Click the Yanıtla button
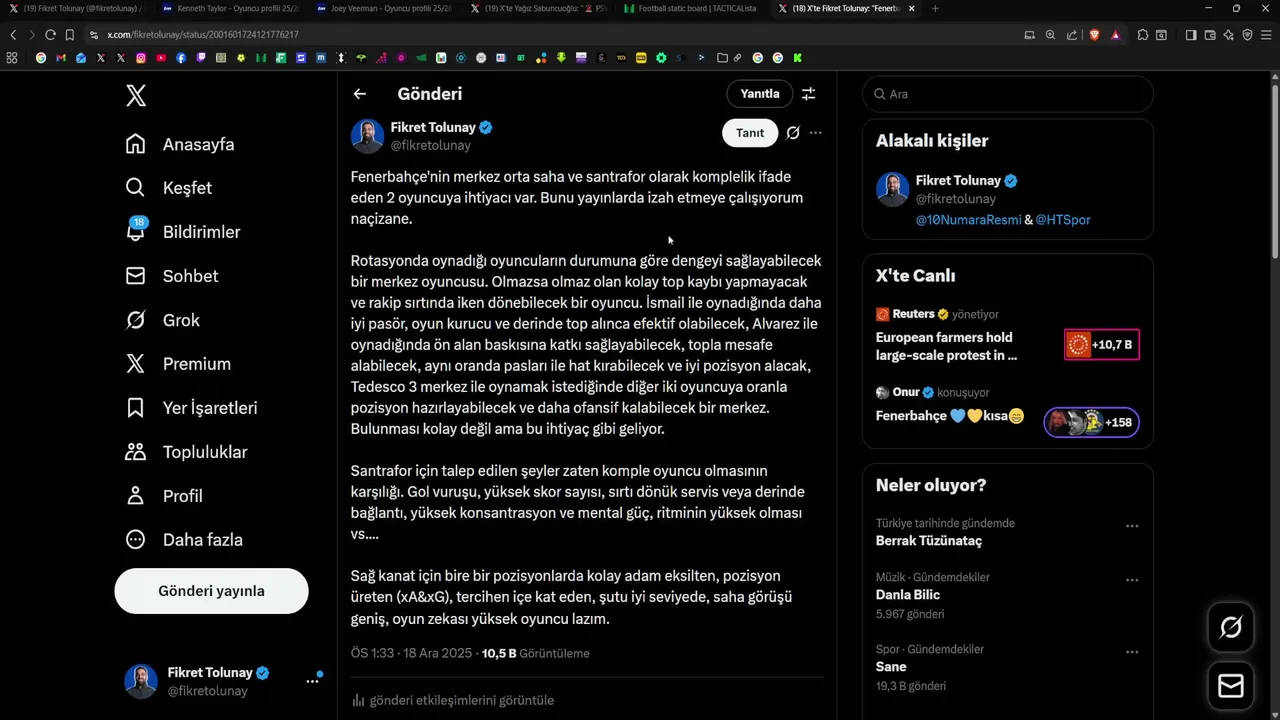 pos(760,94)
